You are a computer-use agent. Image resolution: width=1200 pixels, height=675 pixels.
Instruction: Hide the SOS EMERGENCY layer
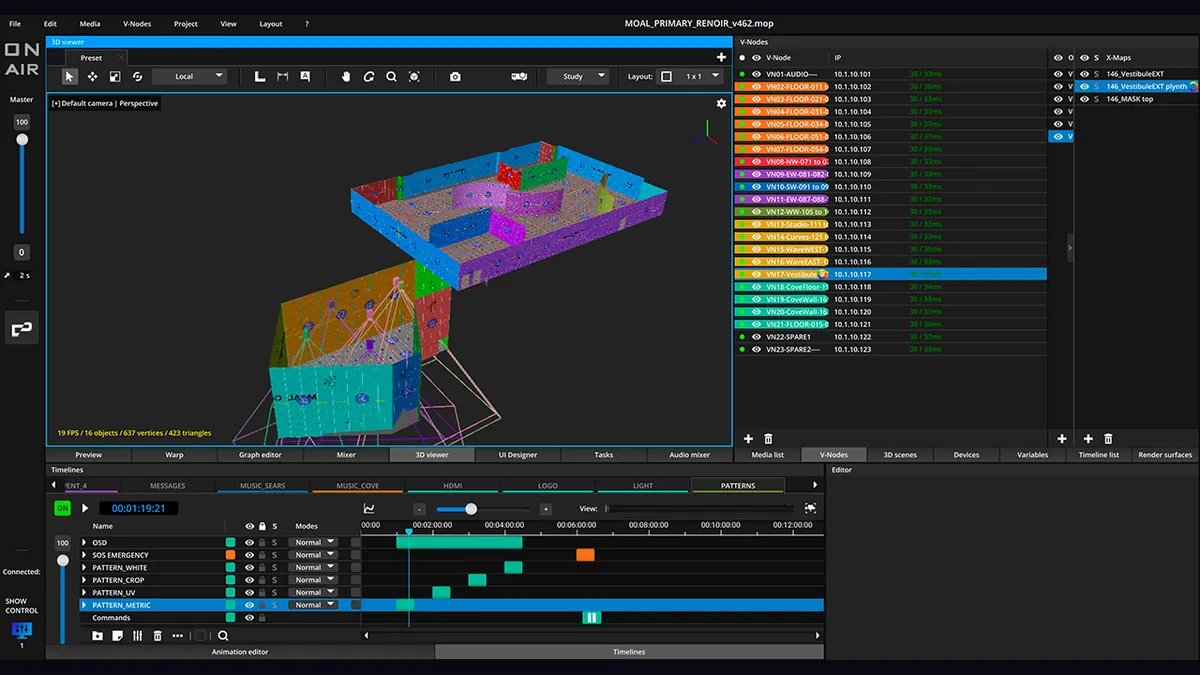249,555
